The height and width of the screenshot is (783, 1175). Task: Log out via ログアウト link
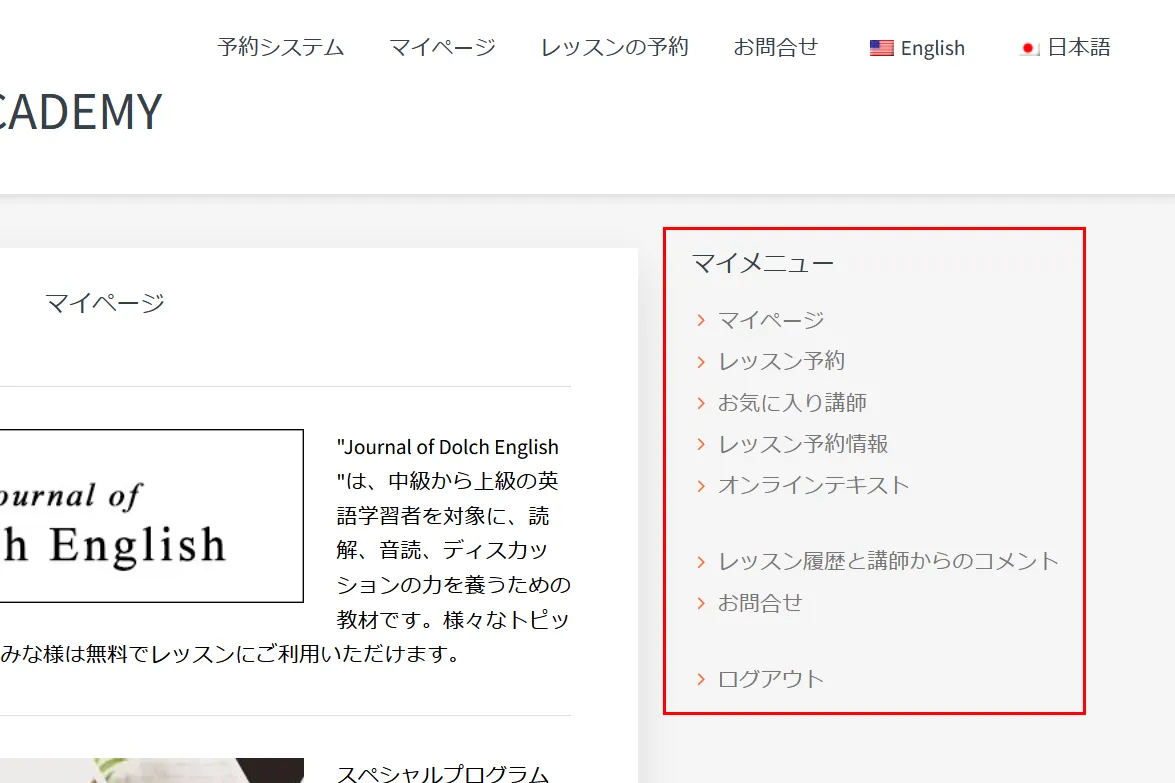point(771,679)
